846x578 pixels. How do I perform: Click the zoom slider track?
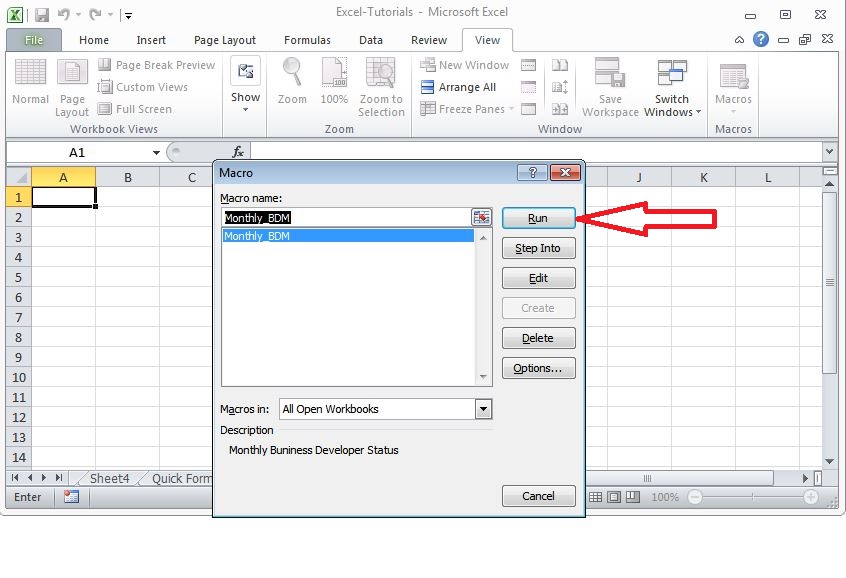[x=753, y=497]
